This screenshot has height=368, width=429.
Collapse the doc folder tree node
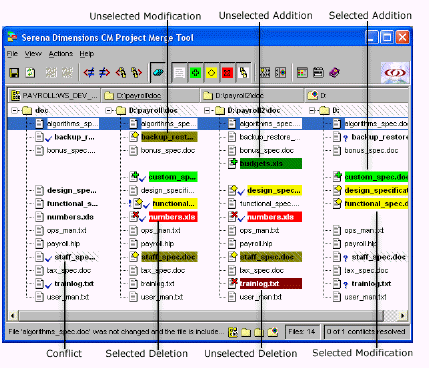click(14, 110)
